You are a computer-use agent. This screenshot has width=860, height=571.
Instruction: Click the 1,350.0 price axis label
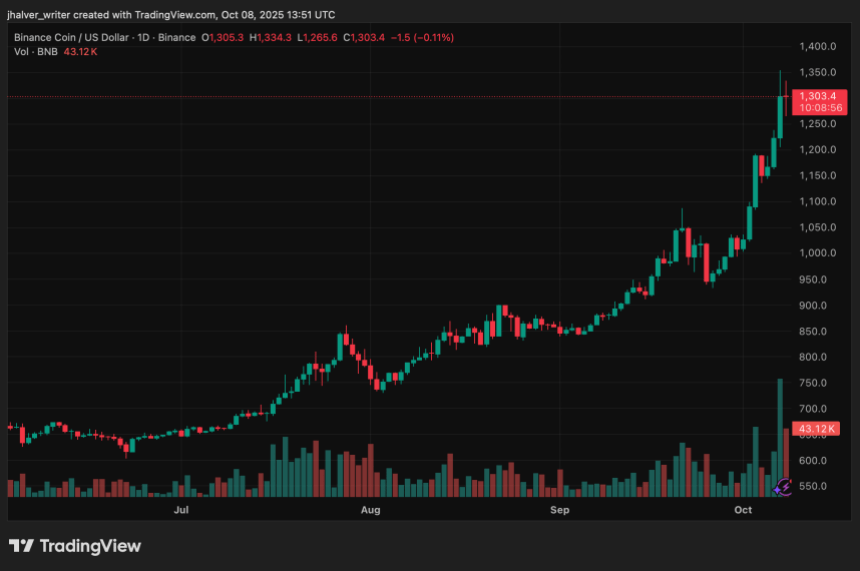(817, 72)
